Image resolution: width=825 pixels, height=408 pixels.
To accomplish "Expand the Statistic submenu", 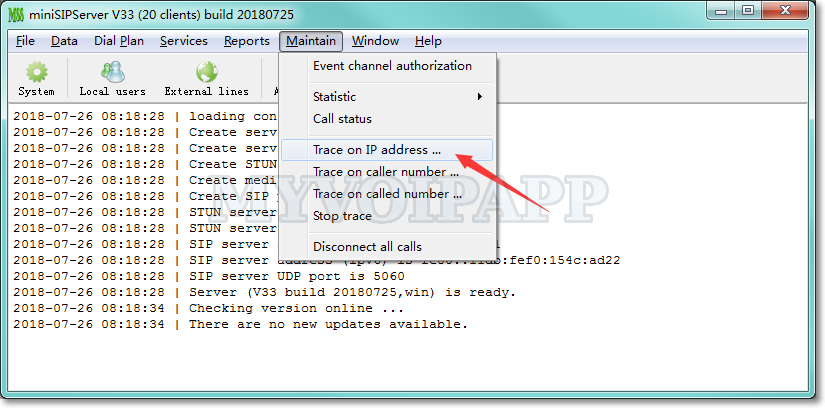I will coord(387,97).
